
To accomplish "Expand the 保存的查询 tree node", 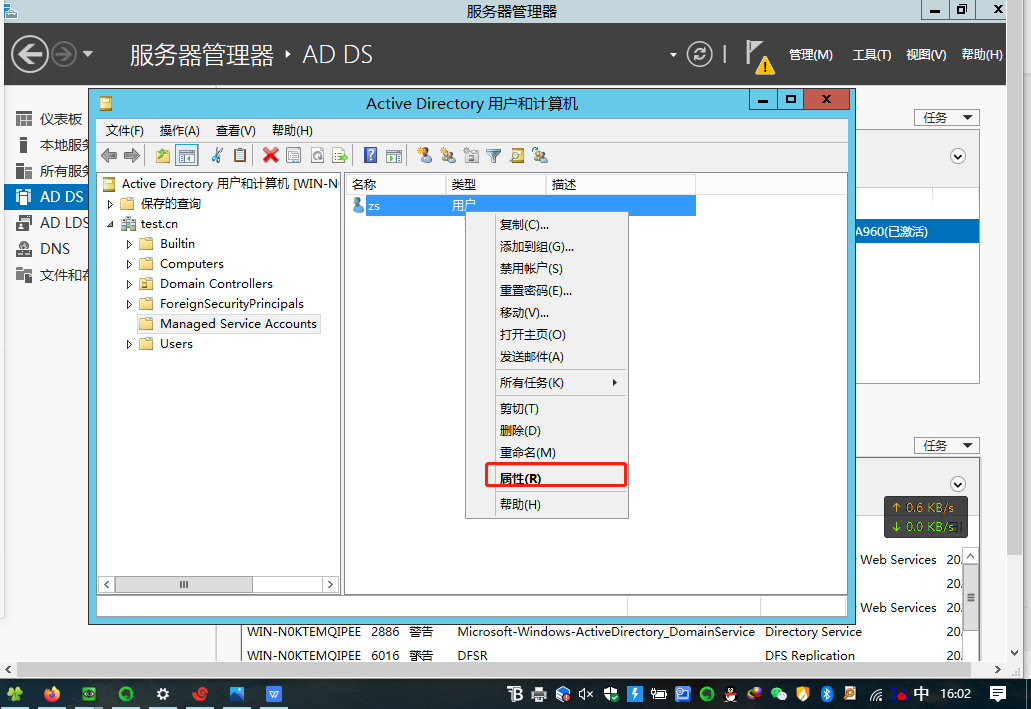I will tap(110, 205).
